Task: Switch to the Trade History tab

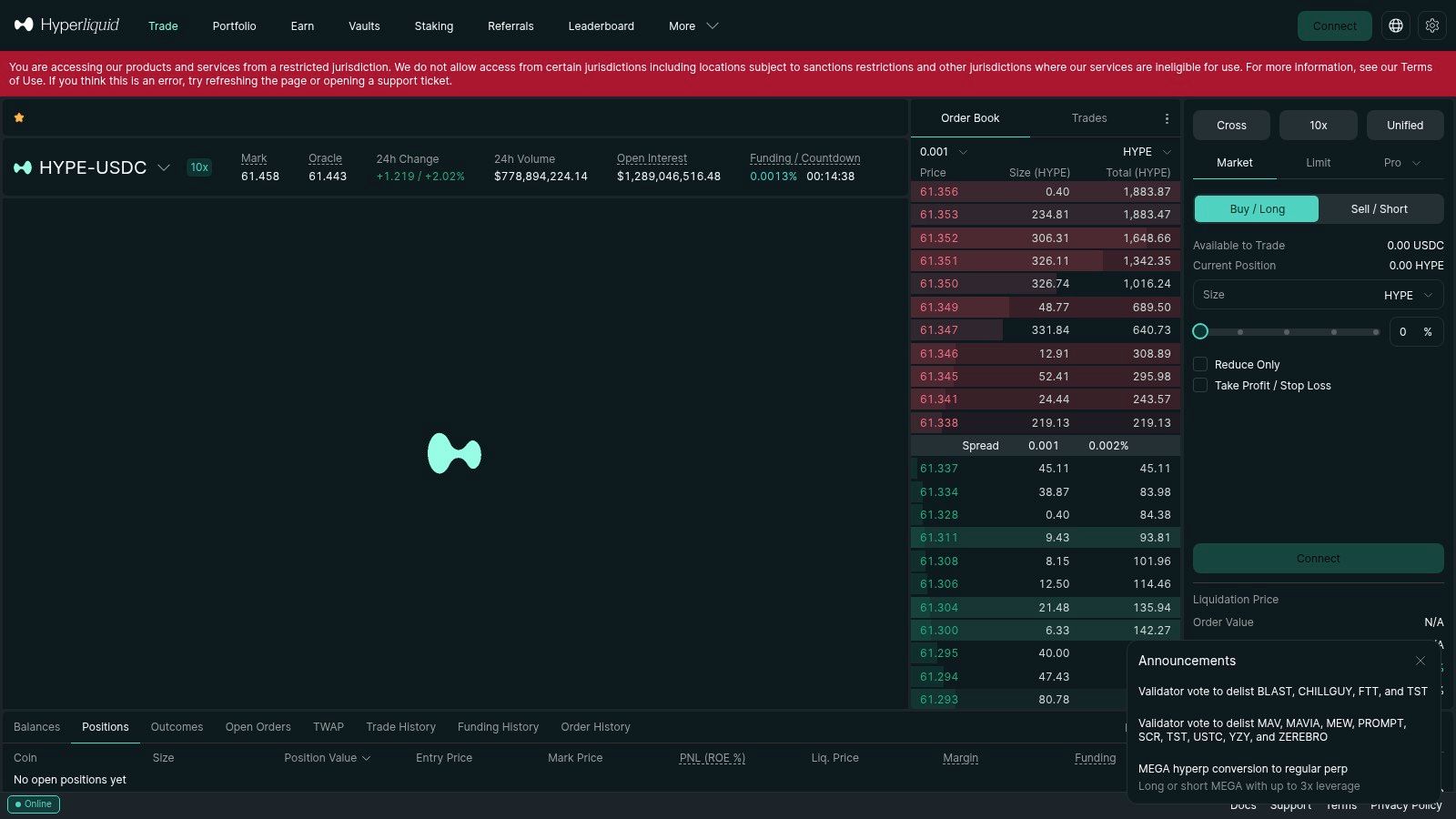Action: click(400, 727)
